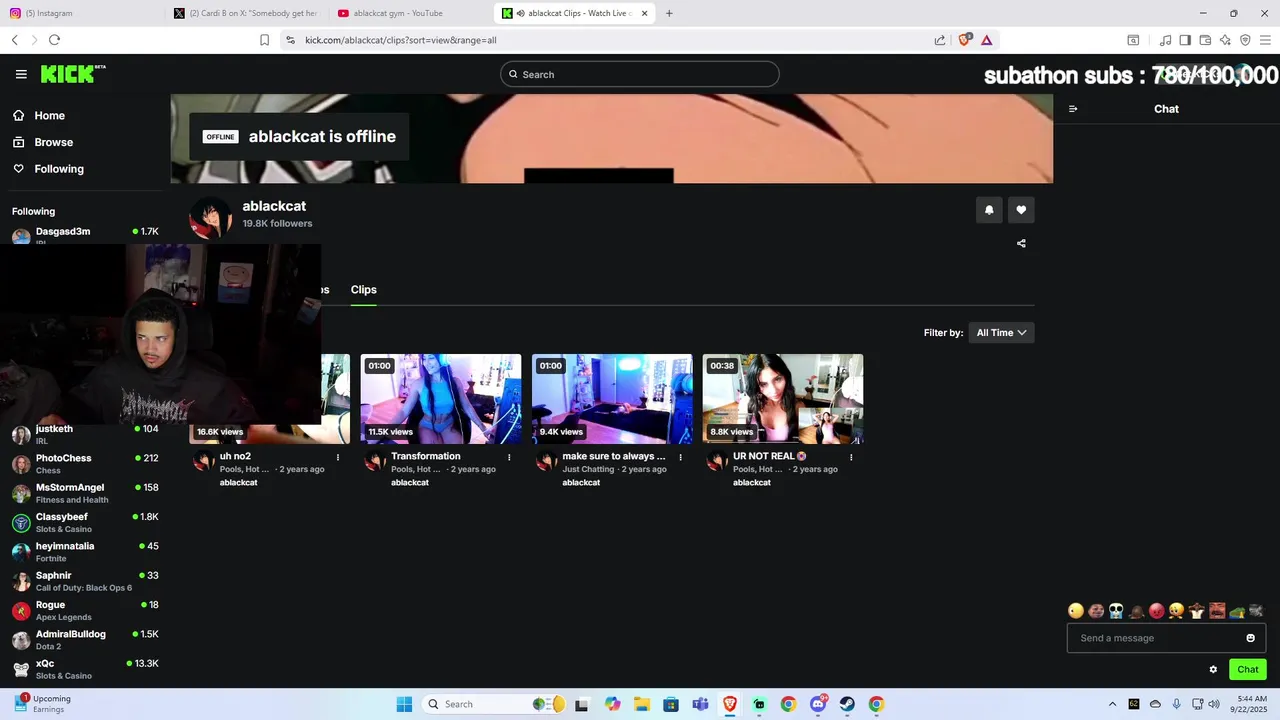Insert the crying yellow emote
Viewport: 1280px width, 720px height.
1177,611
